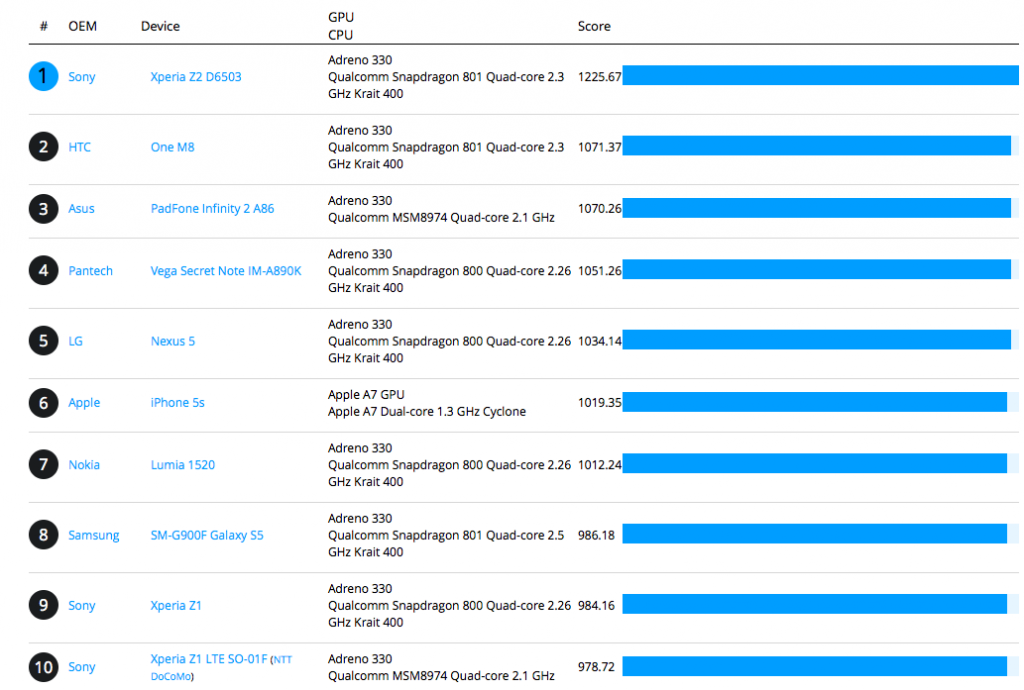The width and height of the screenshot is (1024, 690).
Task: Select the 1225.67 score value
Action: tap(600, 77)
